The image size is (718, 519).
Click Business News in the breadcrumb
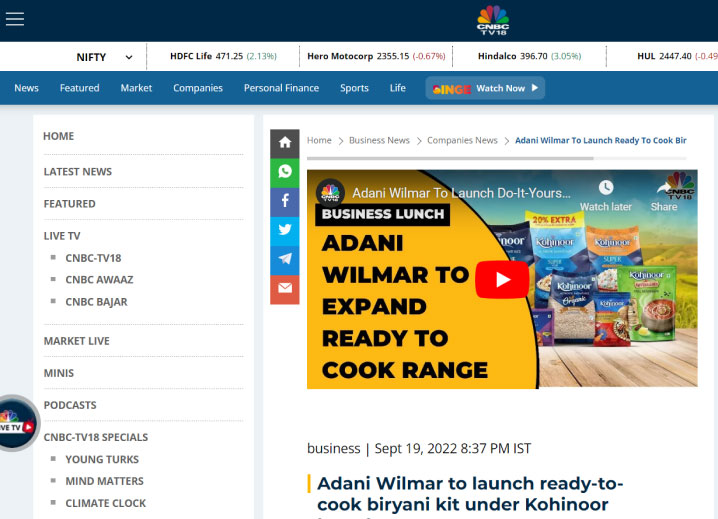(x=379, y=140)
